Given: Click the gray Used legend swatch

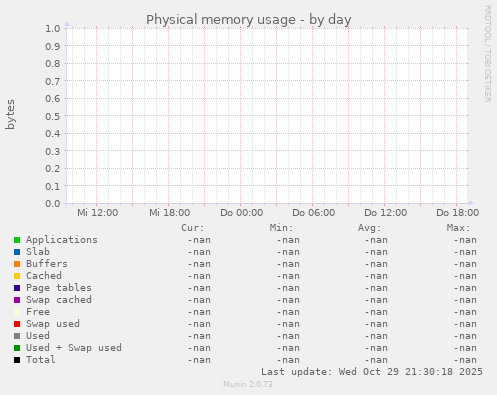Looking at the screenshot, I should (17, 336).
